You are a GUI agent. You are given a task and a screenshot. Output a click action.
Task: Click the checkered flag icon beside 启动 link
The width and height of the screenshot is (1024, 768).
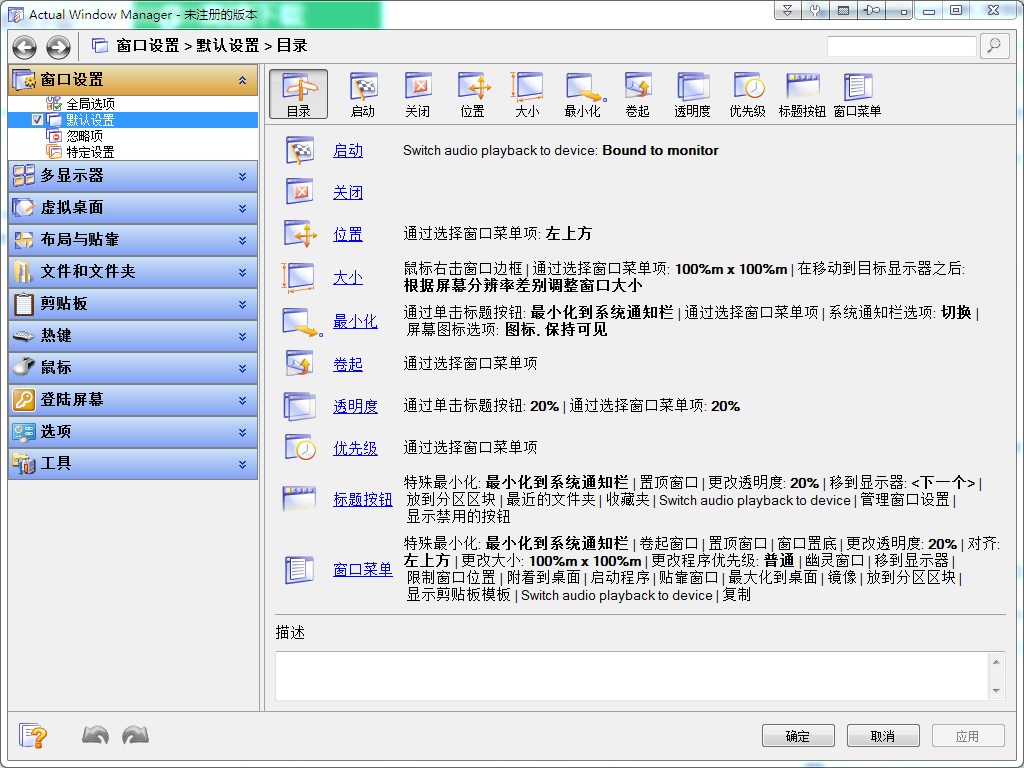[x=300, y=151]
